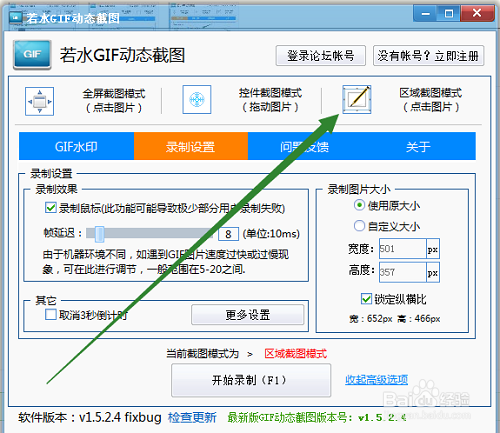
Task: Toggle the 锁定纵横比 checkbox
Action: coord(366,299)
